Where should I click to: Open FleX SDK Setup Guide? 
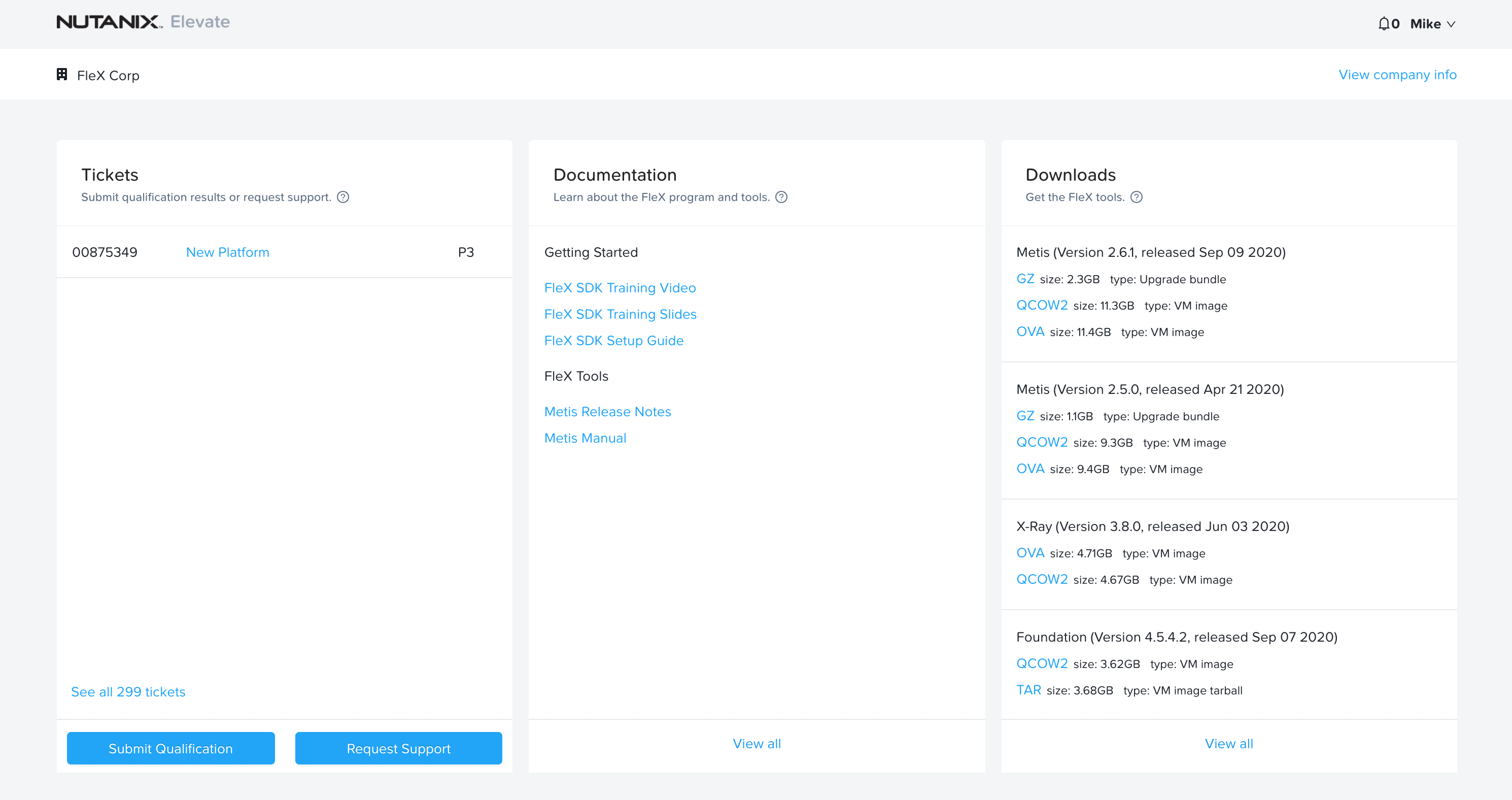pos(613,341)
